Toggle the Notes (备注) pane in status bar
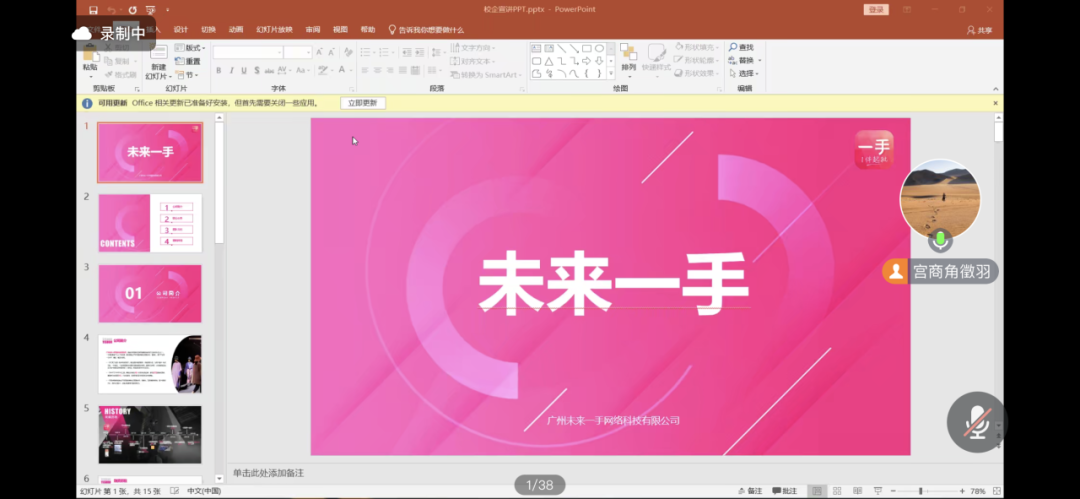This screenshot has height=499, width=1080. 748,491
